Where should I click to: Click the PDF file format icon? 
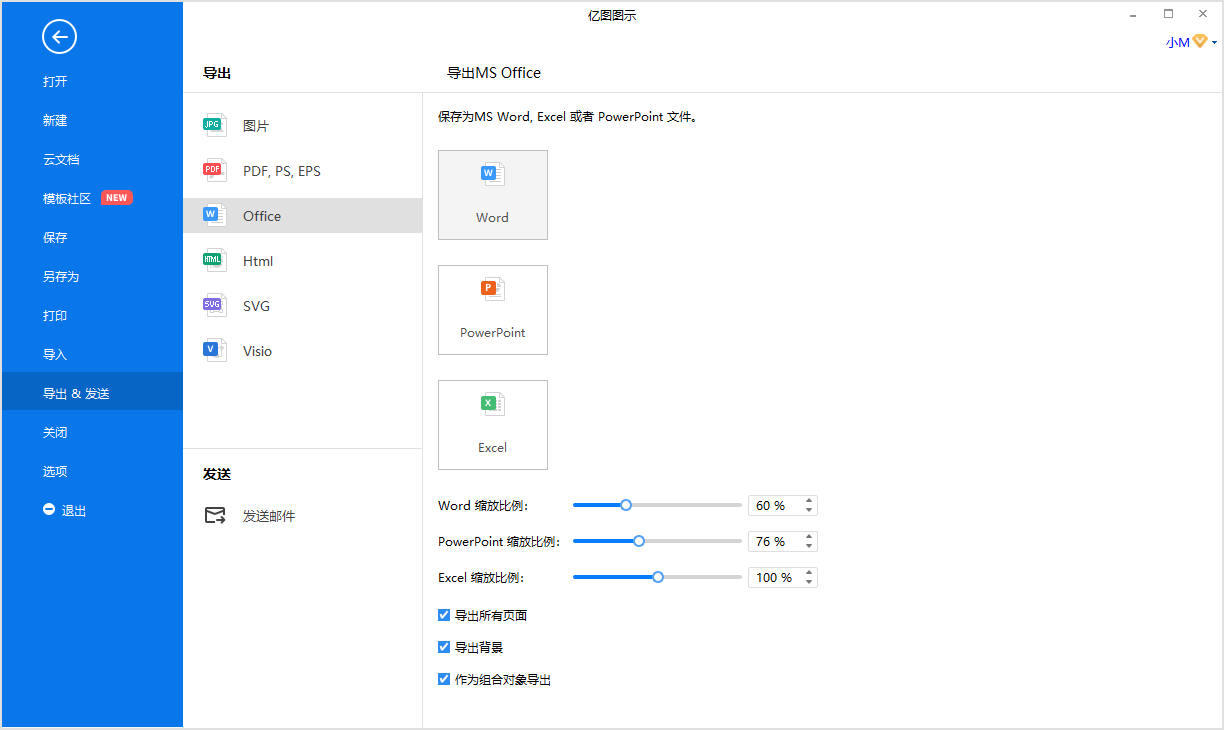(x=214, y=171)
